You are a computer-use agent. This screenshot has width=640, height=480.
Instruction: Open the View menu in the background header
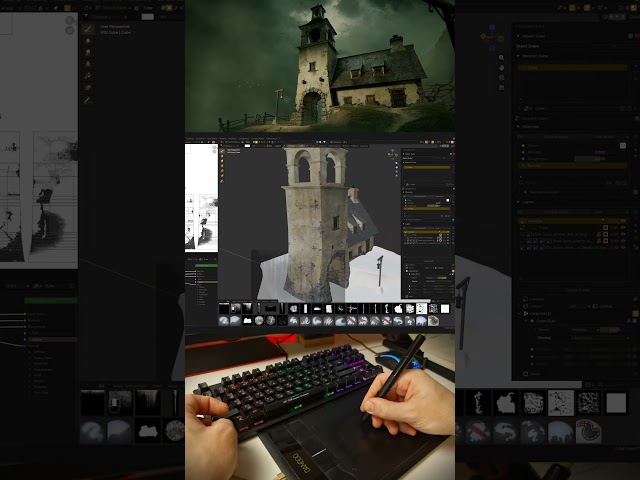(x=148, y=7)
